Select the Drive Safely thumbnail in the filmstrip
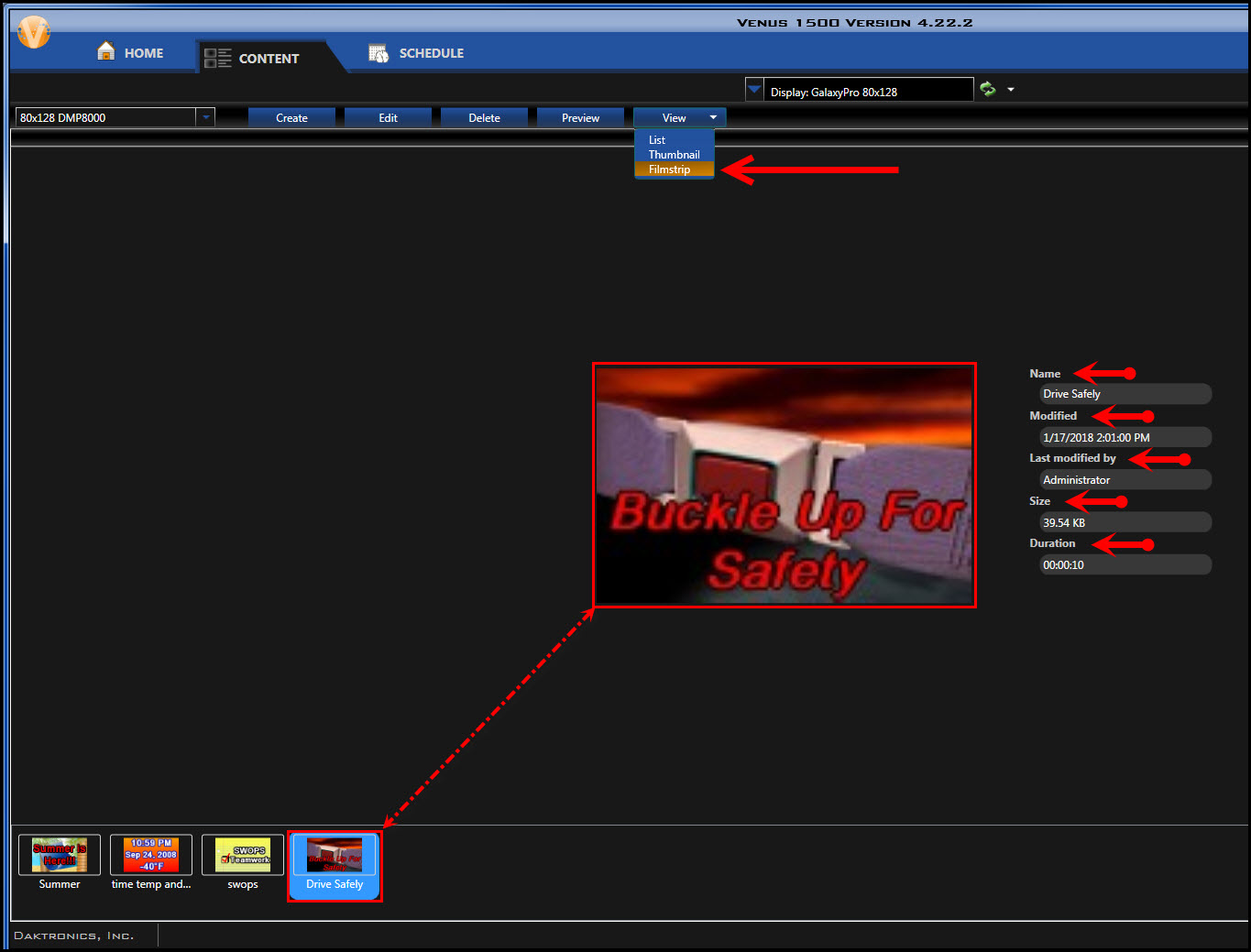 pos(334,864)
